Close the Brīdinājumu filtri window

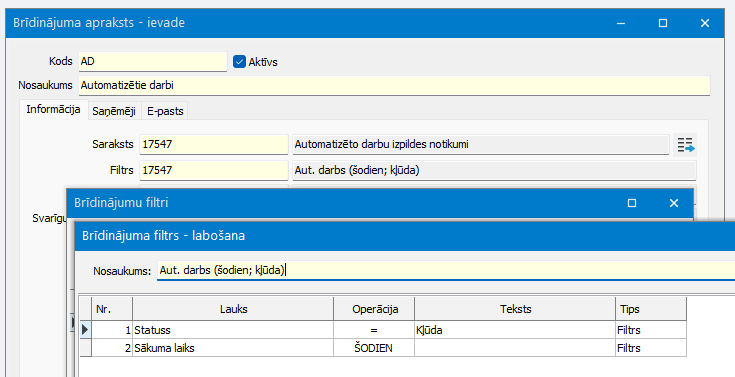pos(674,203)
